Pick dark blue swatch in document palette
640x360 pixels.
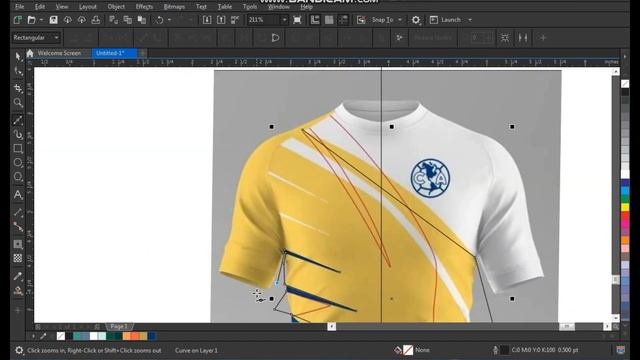point(152,336)
